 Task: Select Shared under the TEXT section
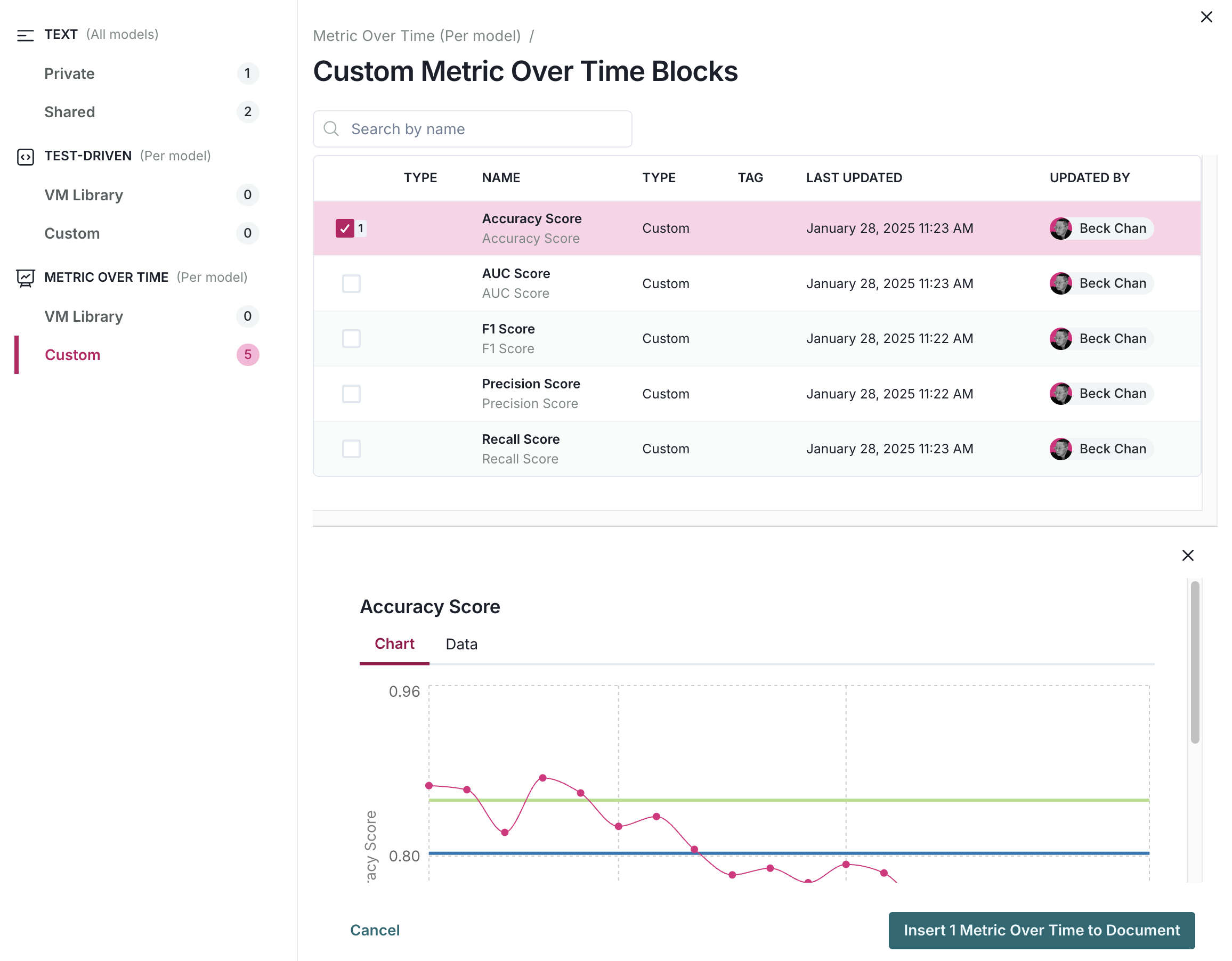tap(69, 112)
